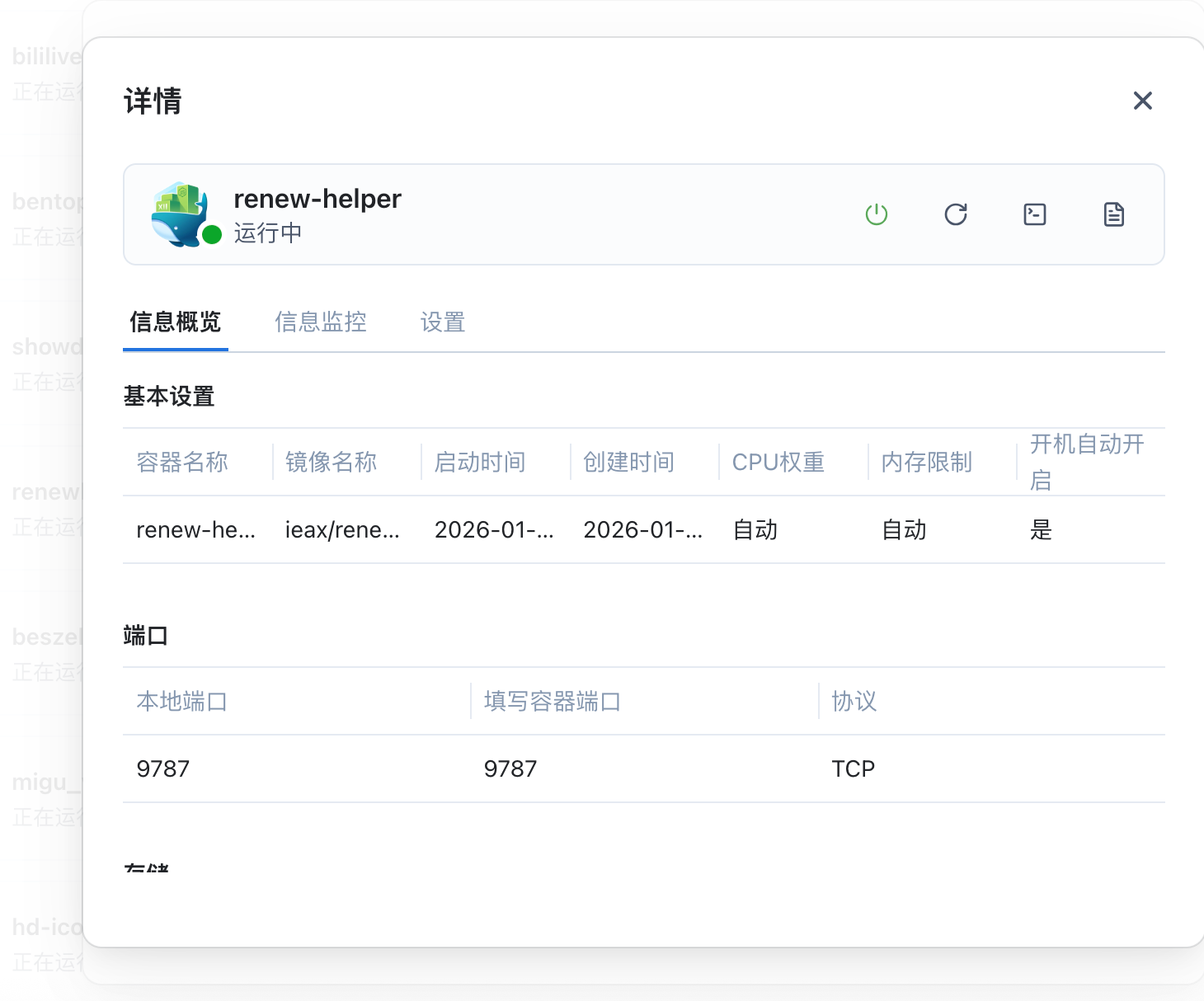This screenshot has height=1001, width=1204.
Task: Open the terminal console icon
Action: pos(1034,214)
